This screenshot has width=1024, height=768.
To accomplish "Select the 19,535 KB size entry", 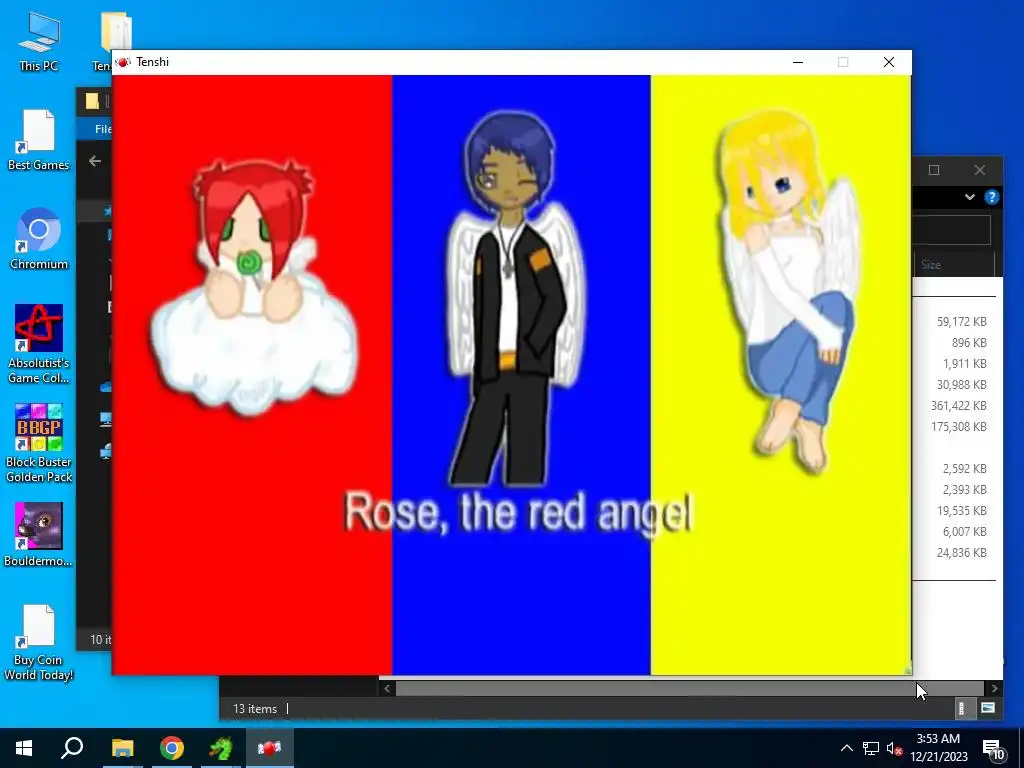I will coord(961,511).
